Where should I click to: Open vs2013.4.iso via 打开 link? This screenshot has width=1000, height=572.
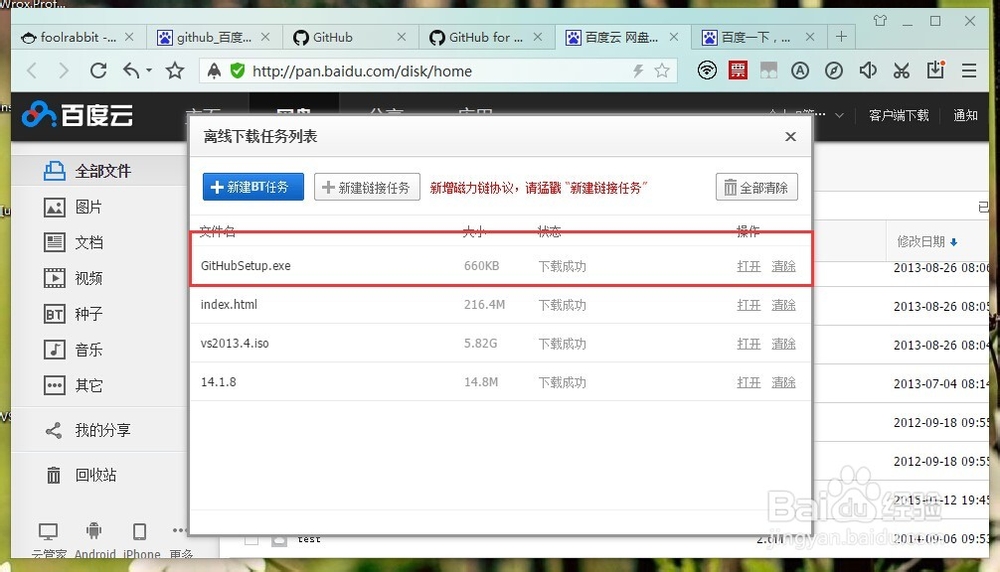pos(749,344)
